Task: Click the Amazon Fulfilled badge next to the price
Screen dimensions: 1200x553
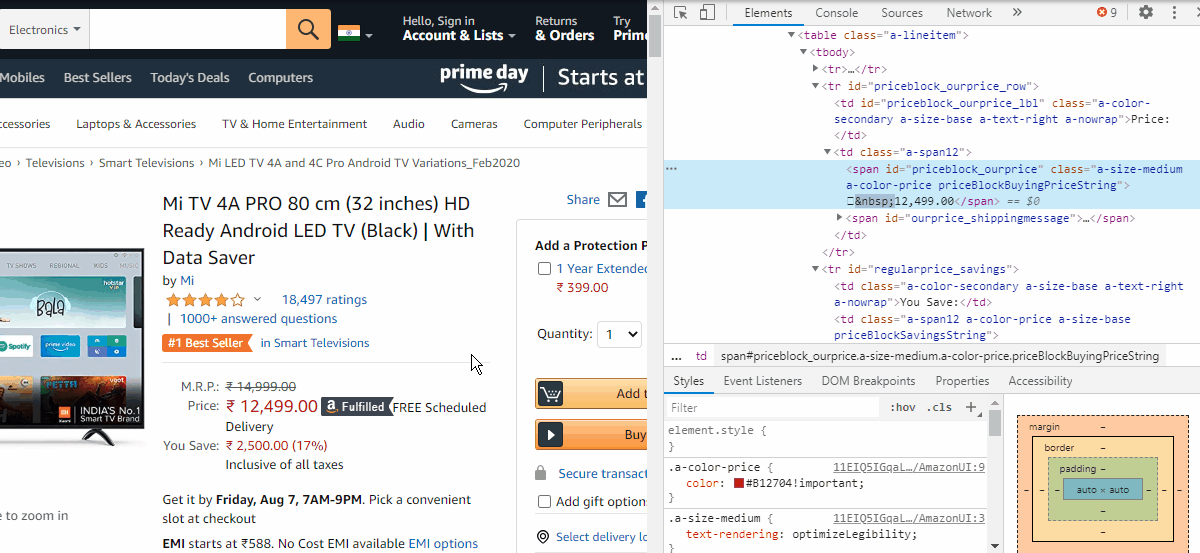Action: (x=356, y=407)
